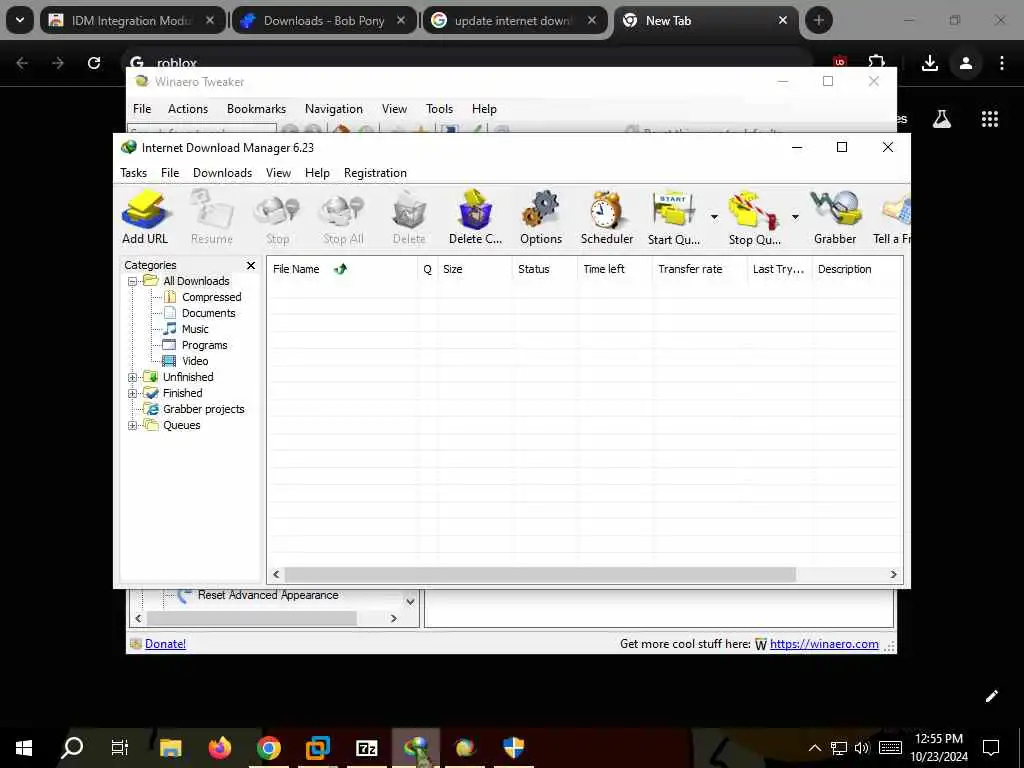This screenshot has height=768, width=1024.
Task: Open Start Queue dropdown arrow
Action: [x=714, y=217]
